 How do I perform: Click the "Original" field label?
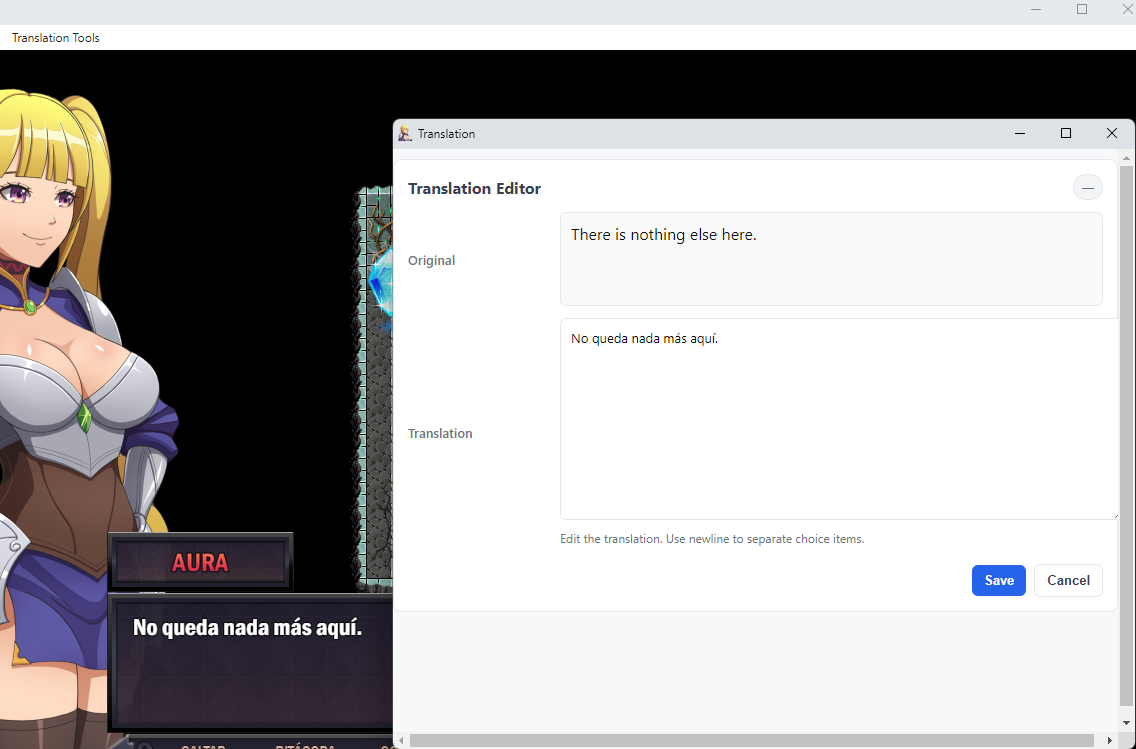click(x=431, y=260)
